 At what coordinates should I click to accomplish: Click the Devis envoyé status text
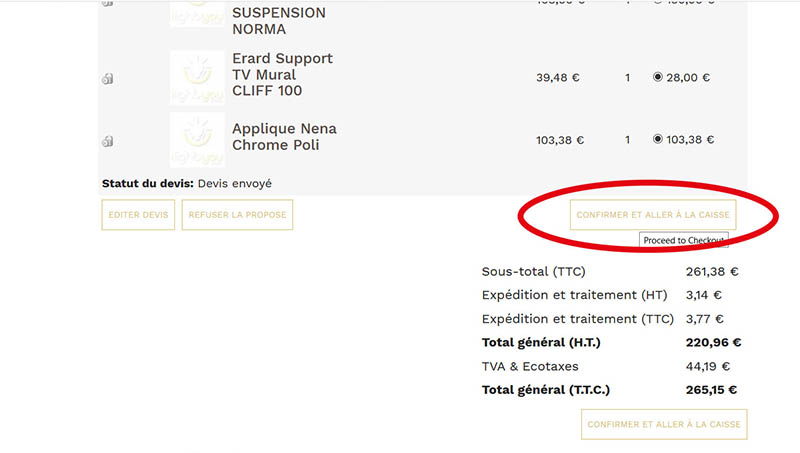click(234, 184)
